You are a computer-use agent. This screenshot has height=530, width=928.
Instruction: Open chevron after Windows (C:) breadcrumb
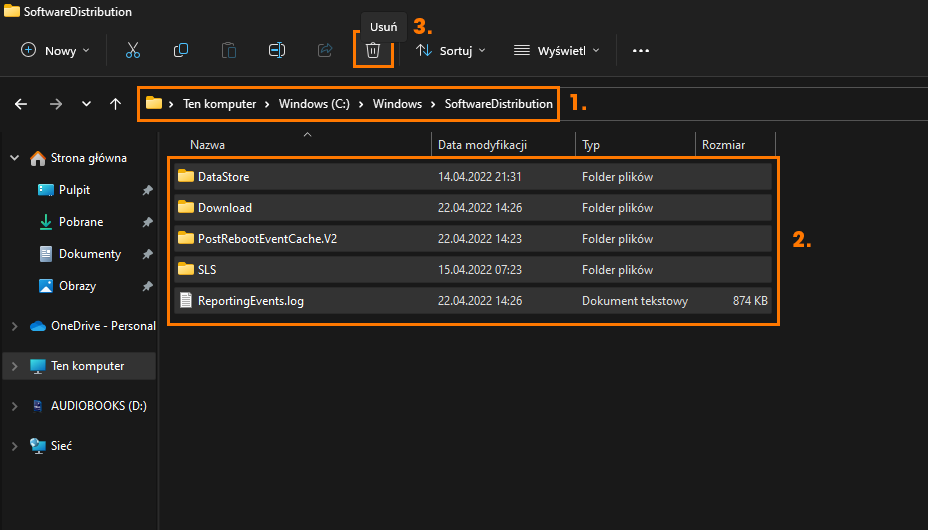tap(361, 104)
